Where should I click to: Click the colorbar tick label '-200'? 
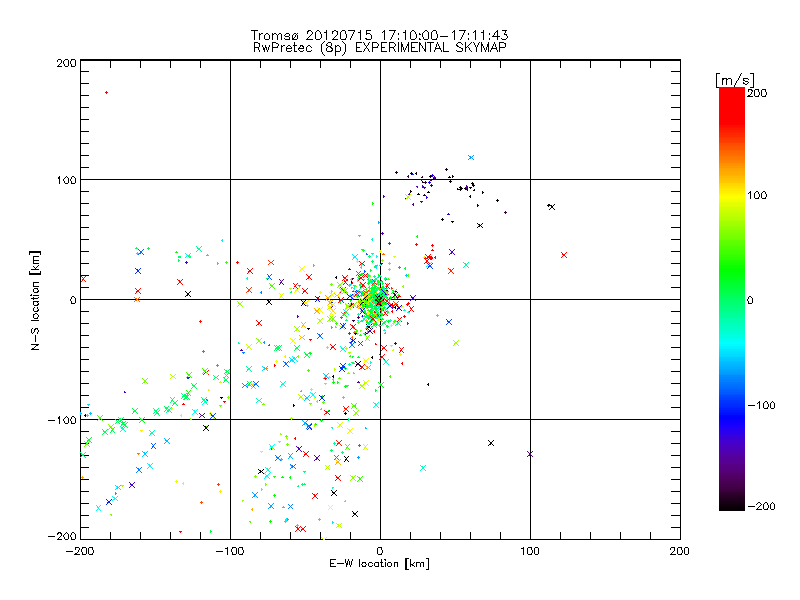click(762, 506)
